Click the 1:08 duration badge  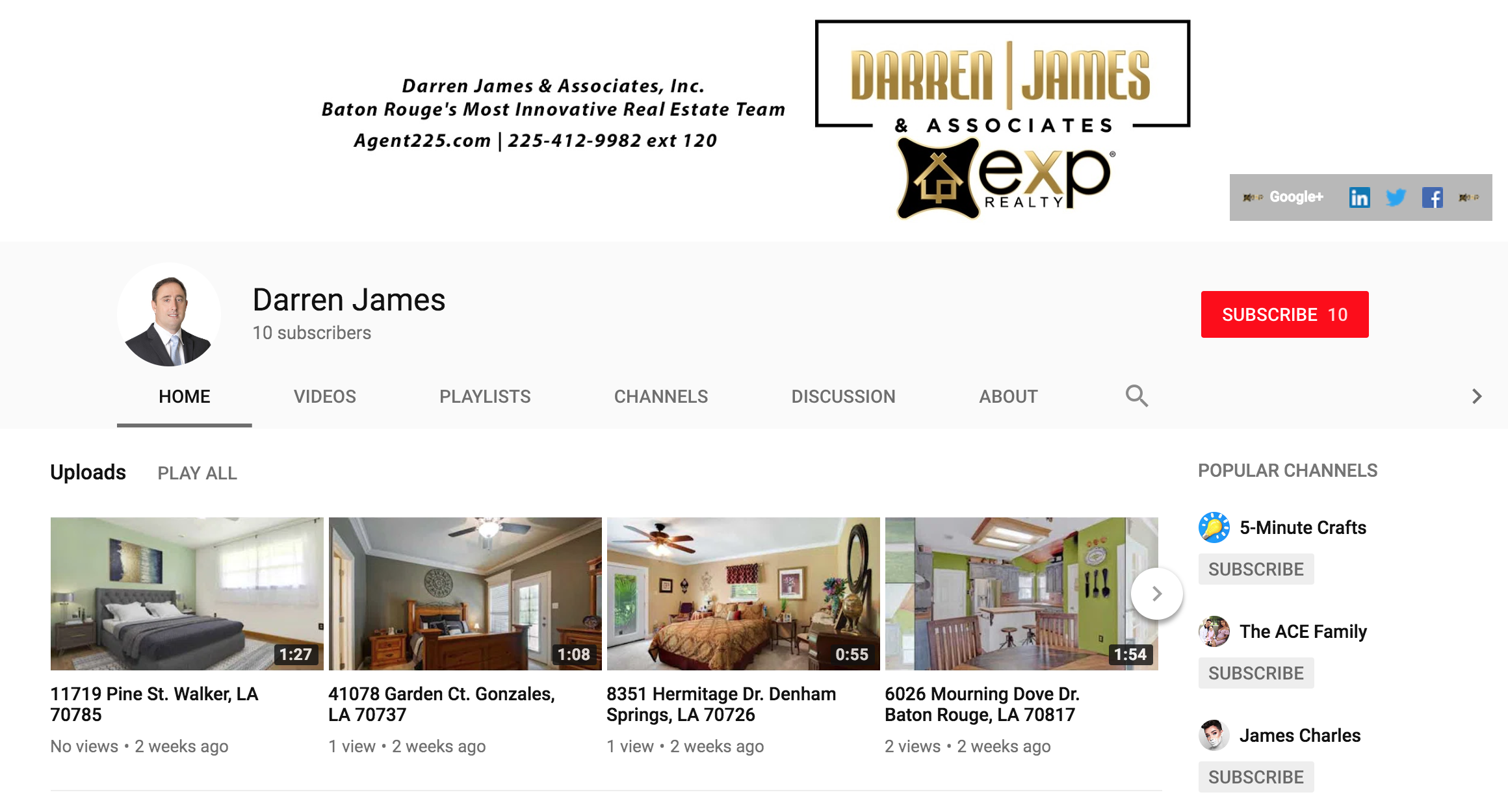[x=574, y=654]
